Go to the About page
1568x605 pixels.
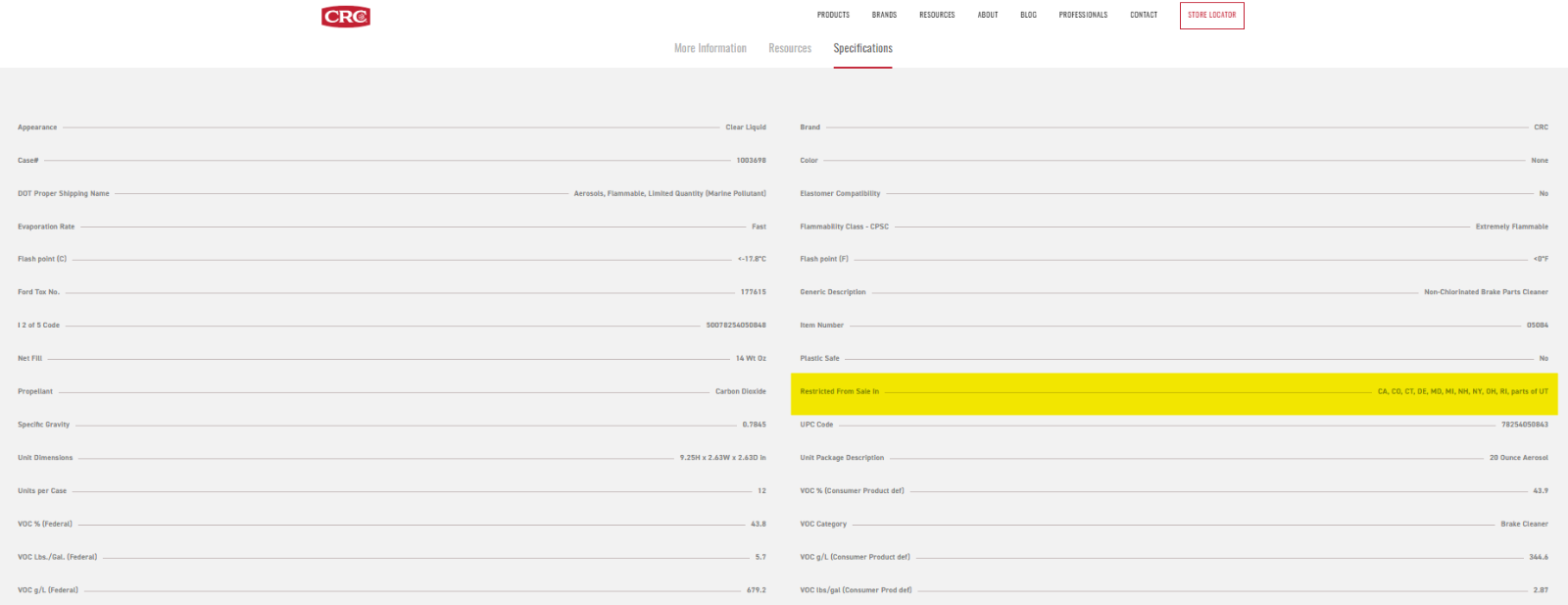click(988, 16)
